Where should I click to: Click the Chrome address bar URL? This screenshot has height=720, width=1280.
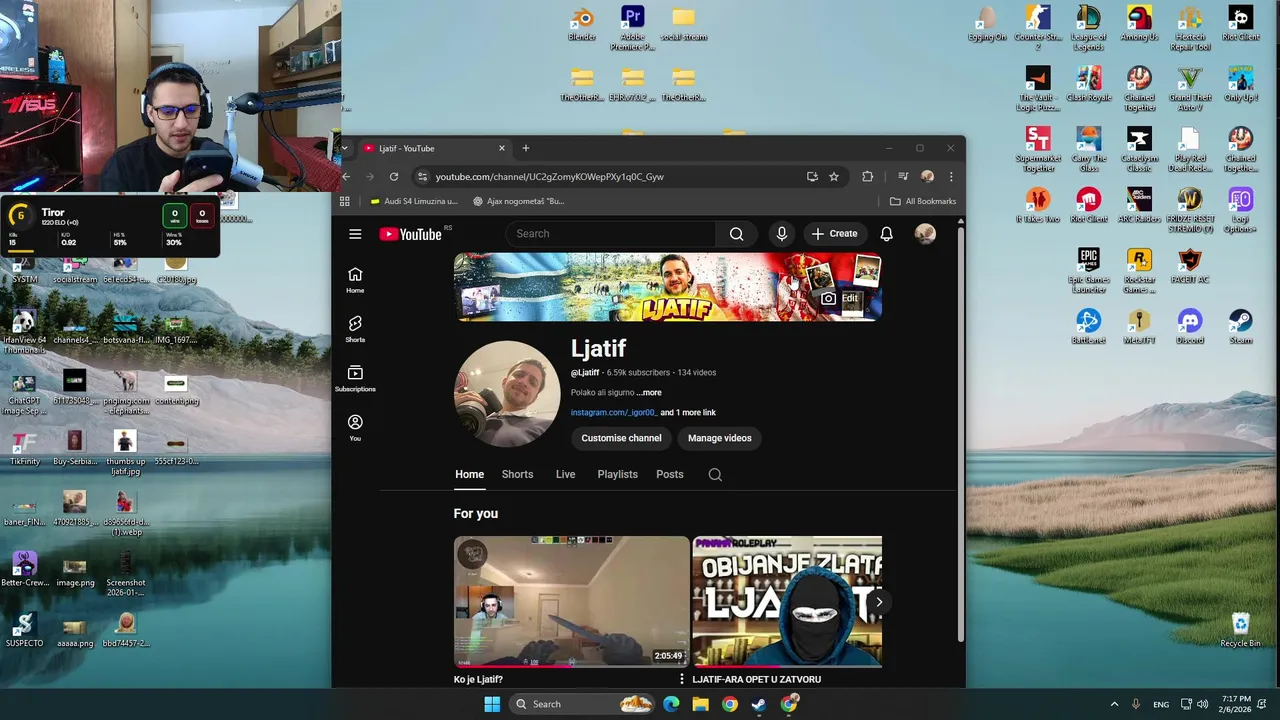click(549, 177)
